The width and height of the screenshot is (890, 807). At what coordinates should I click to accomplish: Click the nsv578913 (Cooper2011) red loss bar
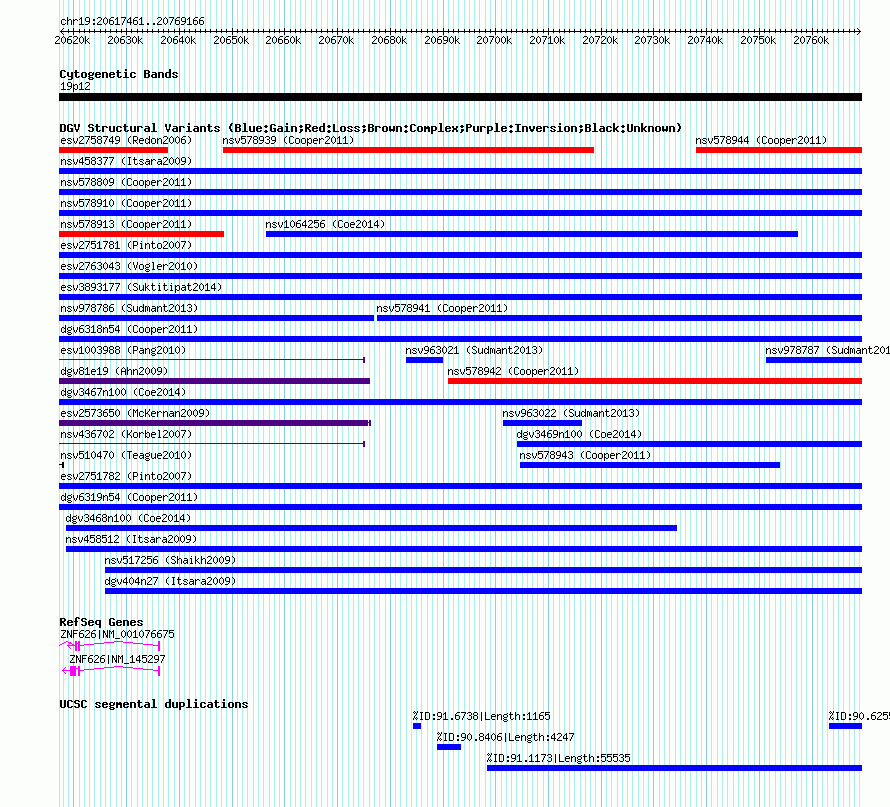click(x=141, y=234)
